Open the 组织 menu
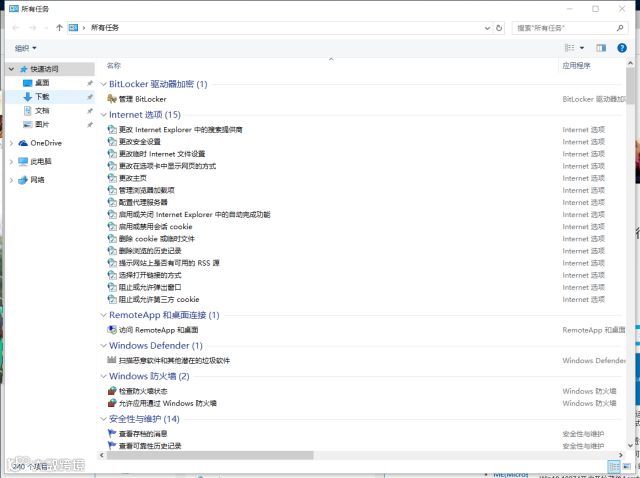The image size is (640, 478). pyautogui.click(x=25, y=48)
